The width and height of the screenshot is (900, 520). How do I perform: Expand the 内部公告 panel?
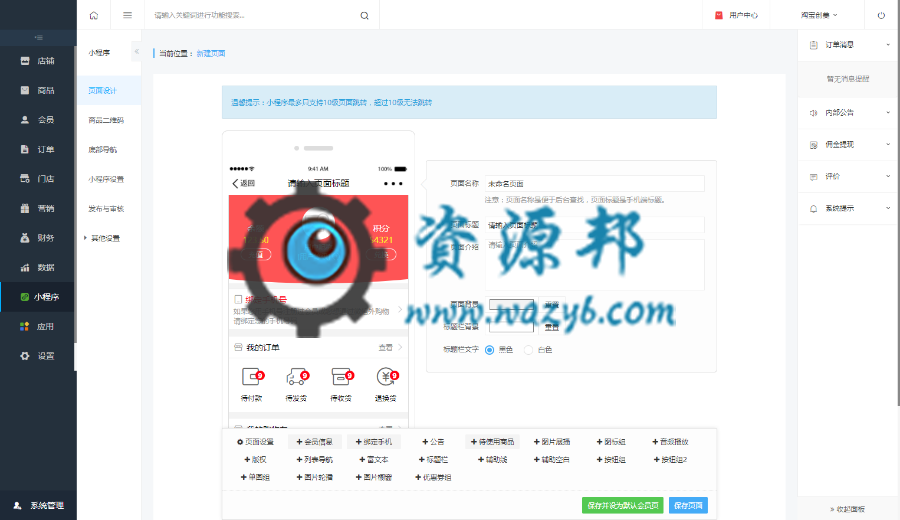[x=849, y=113]
